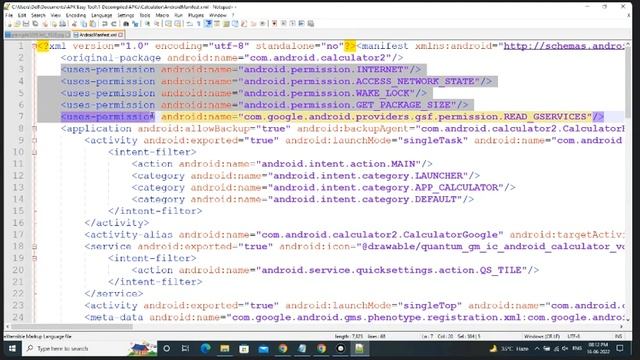Click the Open file toolbar icon

[17, 24]
